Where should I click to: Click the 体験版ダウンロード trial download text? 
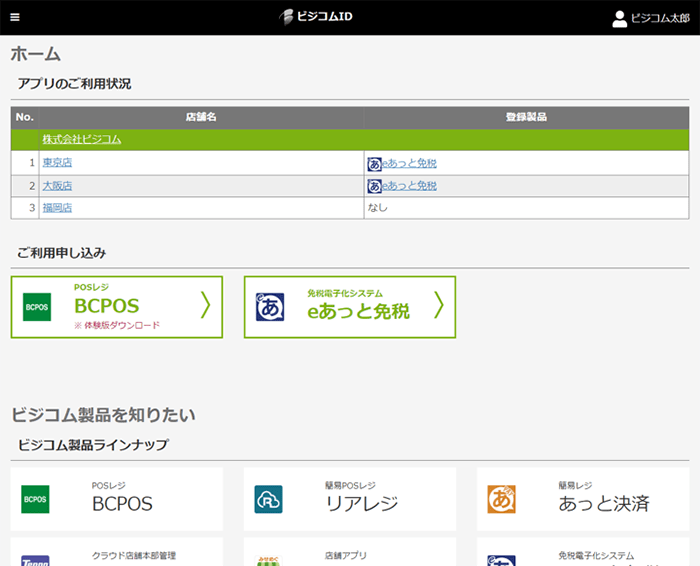click(120, 326)
